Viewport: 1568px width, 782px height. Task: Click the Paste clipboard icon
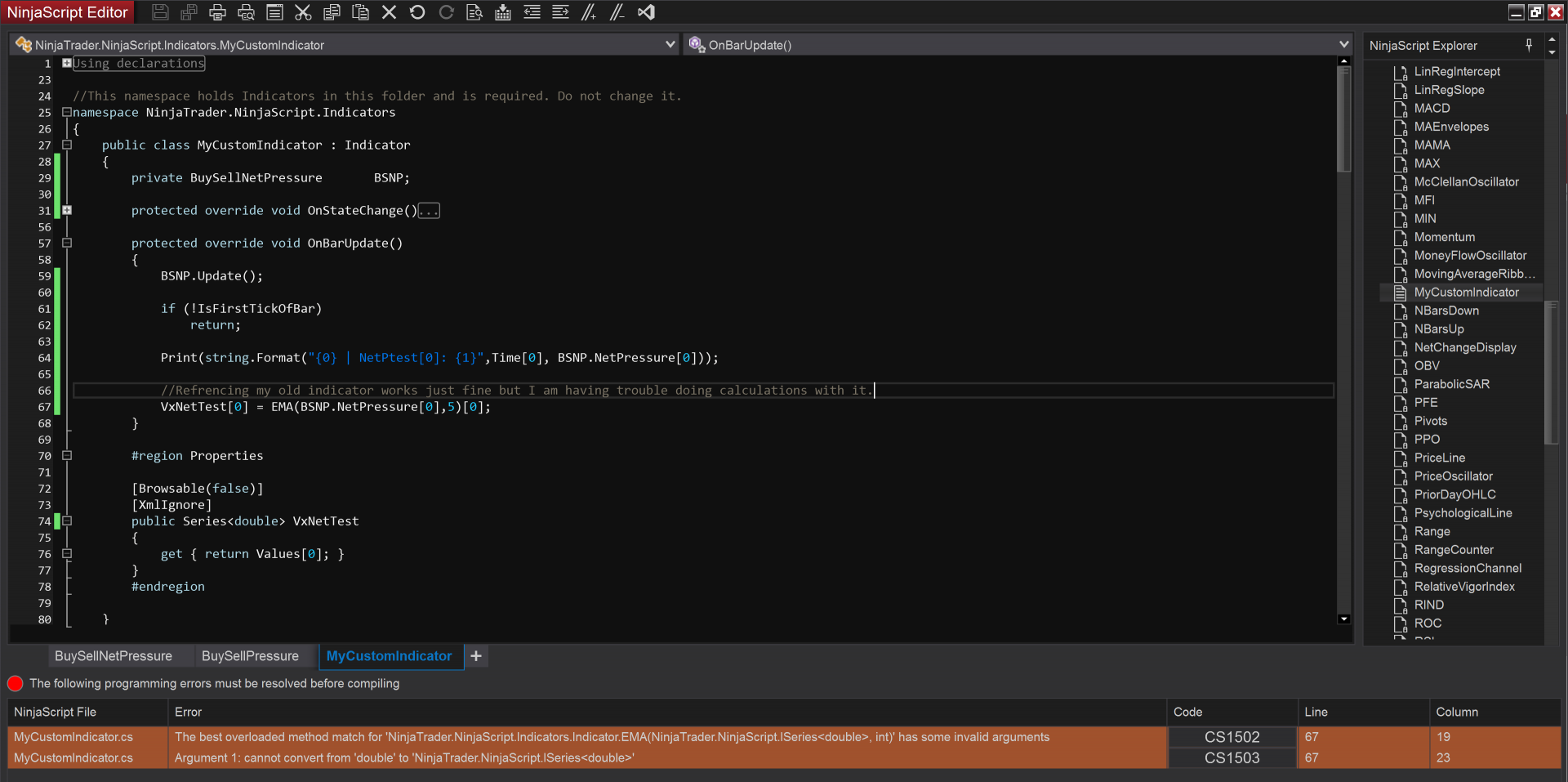pos(360,12)
